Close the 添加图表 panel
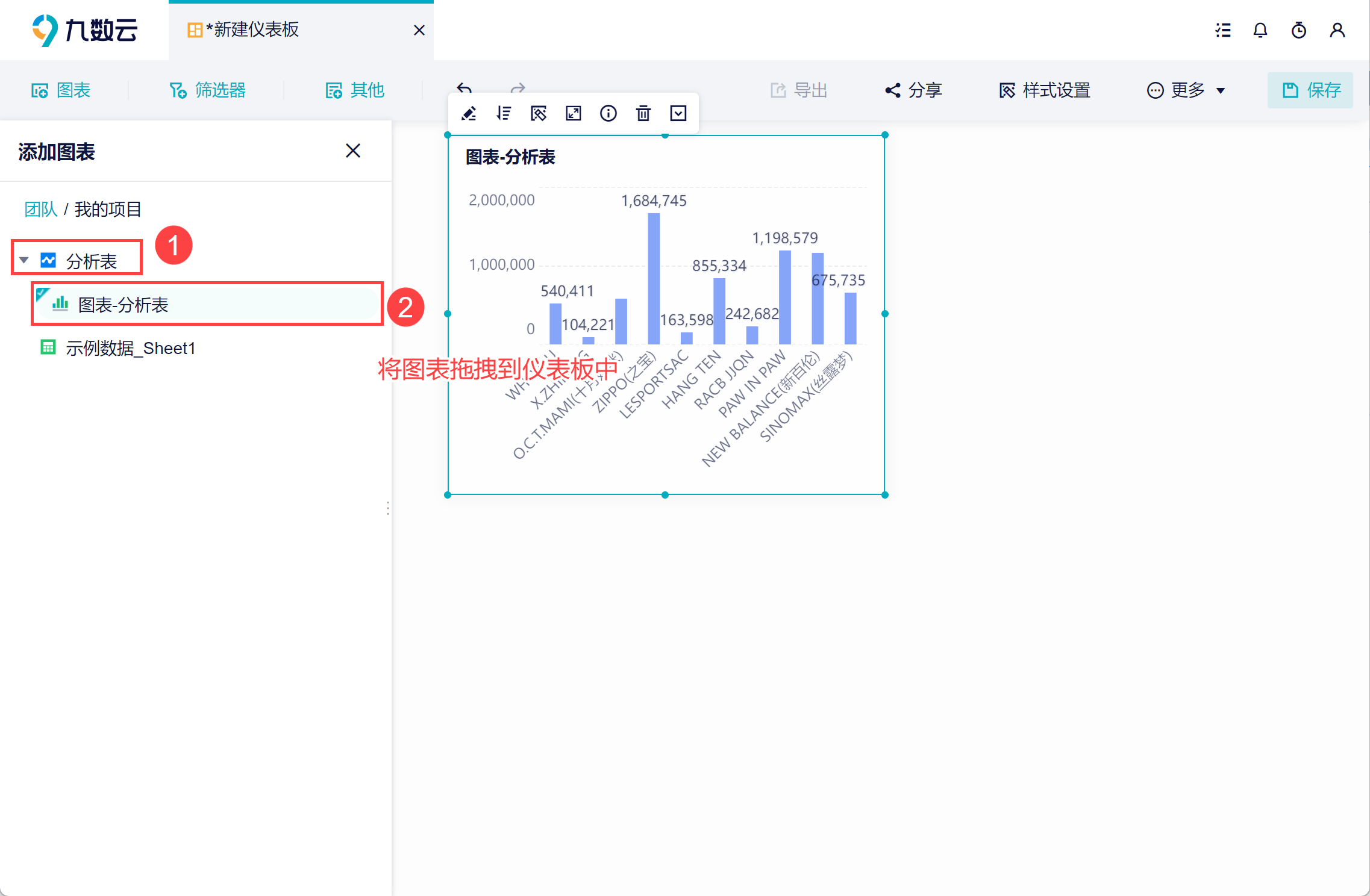Screen dimensions: 1370x896 coord(353,151)
